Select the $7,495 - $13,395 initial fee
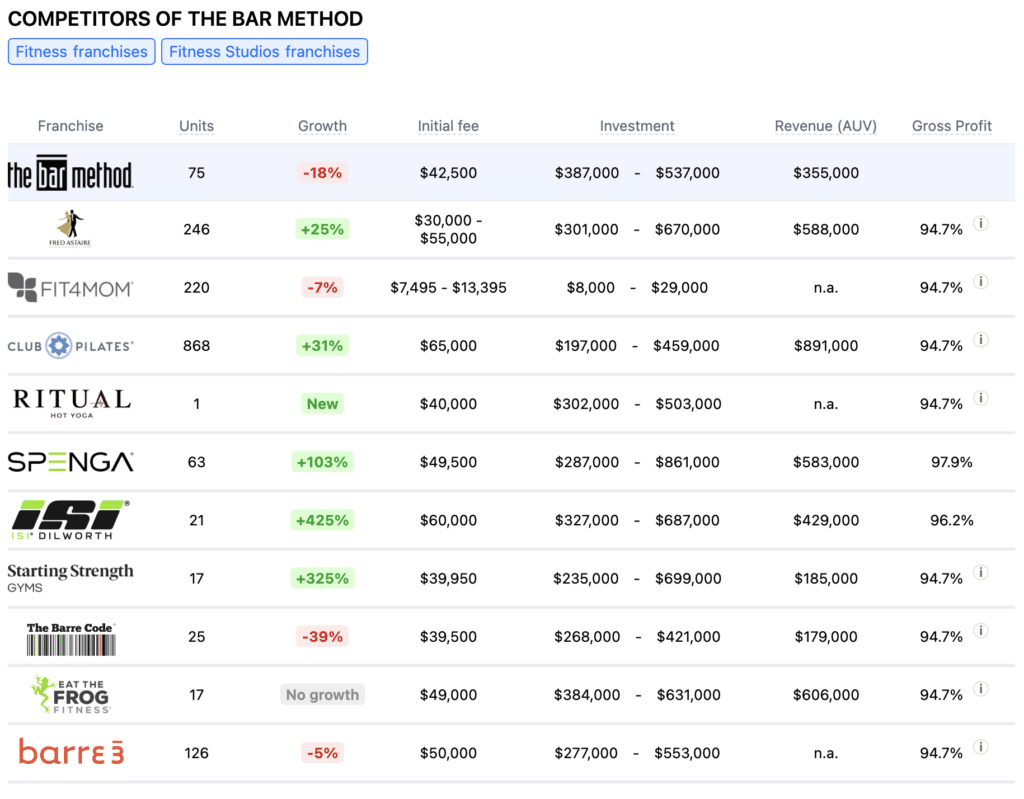The height and width of the screenshot is (799, 1024). [x=448, y=287]
